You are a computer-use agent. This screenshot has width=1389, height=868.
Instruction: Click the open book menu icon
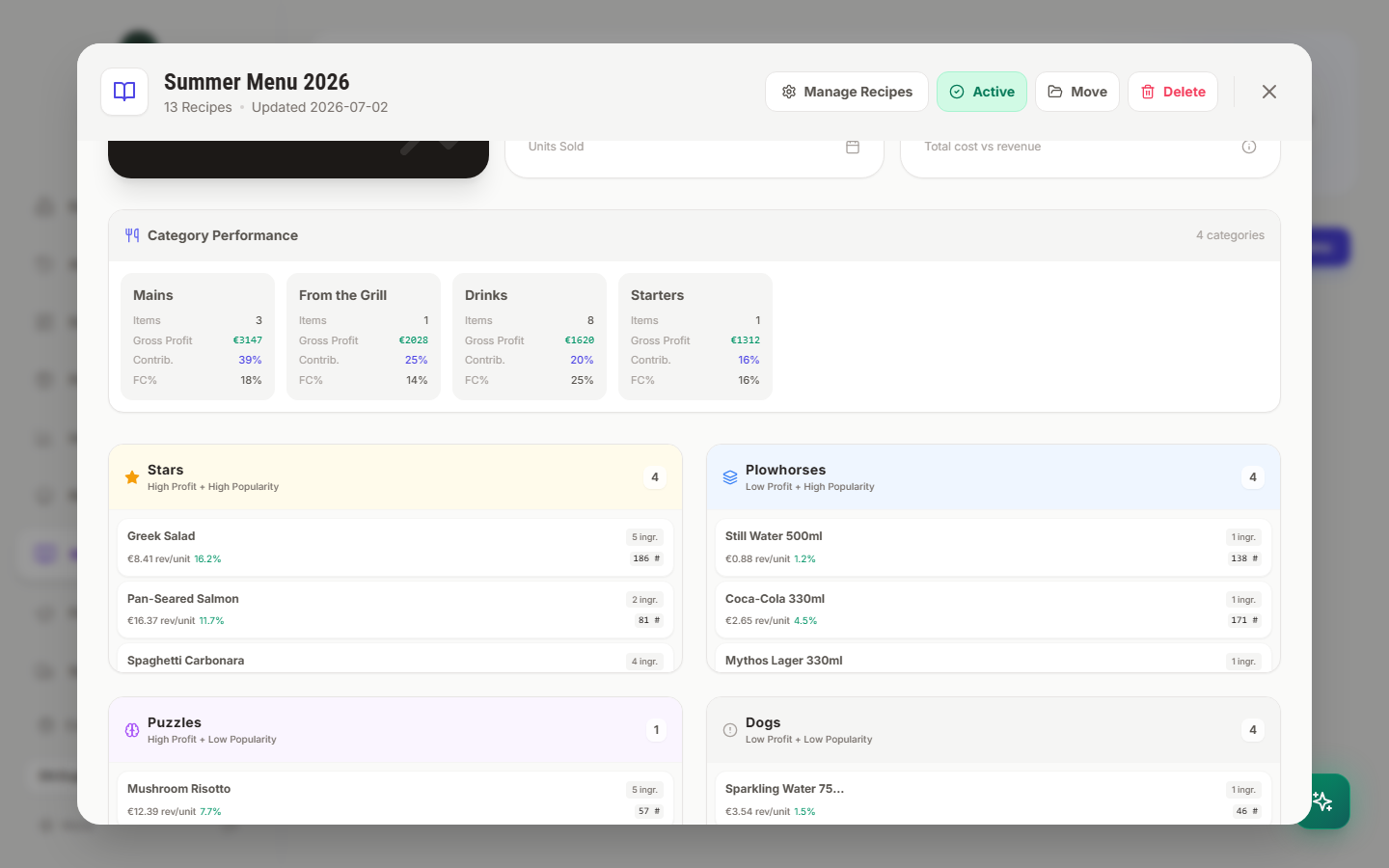pyautogui.click(x=124, y=92)
